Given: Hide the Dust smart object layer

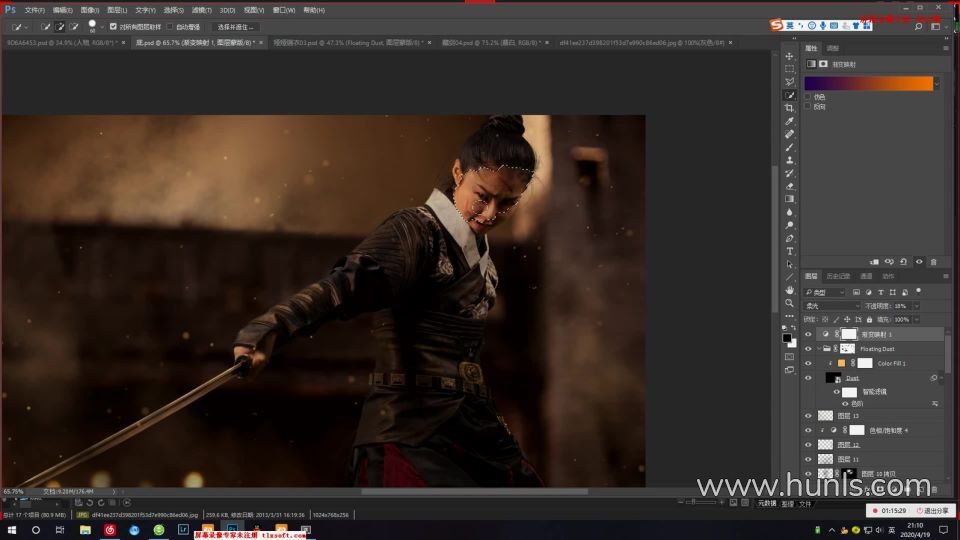Looking at the screenshot, I should coord(808,378).
